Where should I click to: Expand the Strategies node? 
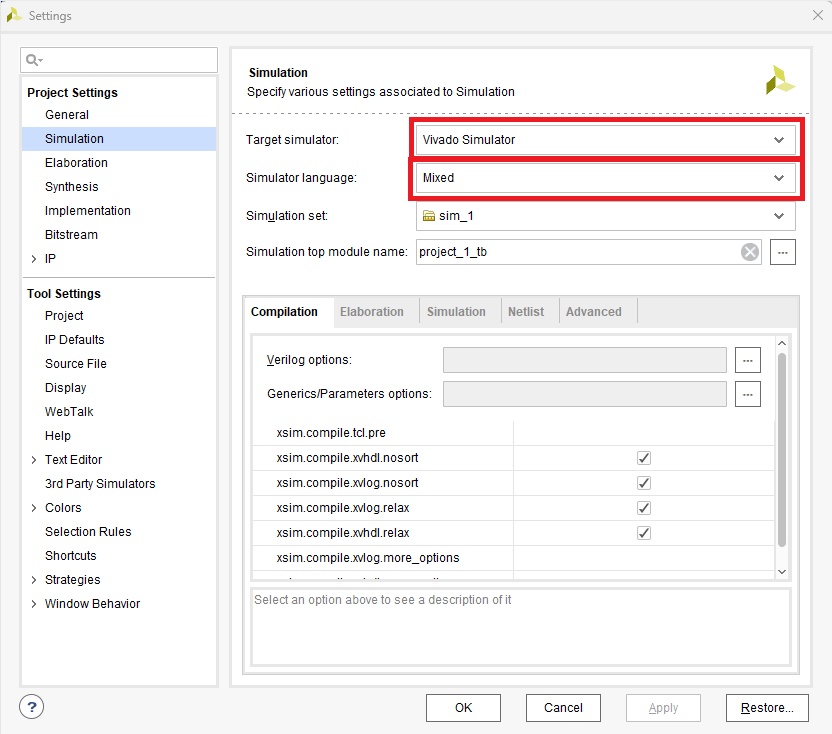coord(34,580)
